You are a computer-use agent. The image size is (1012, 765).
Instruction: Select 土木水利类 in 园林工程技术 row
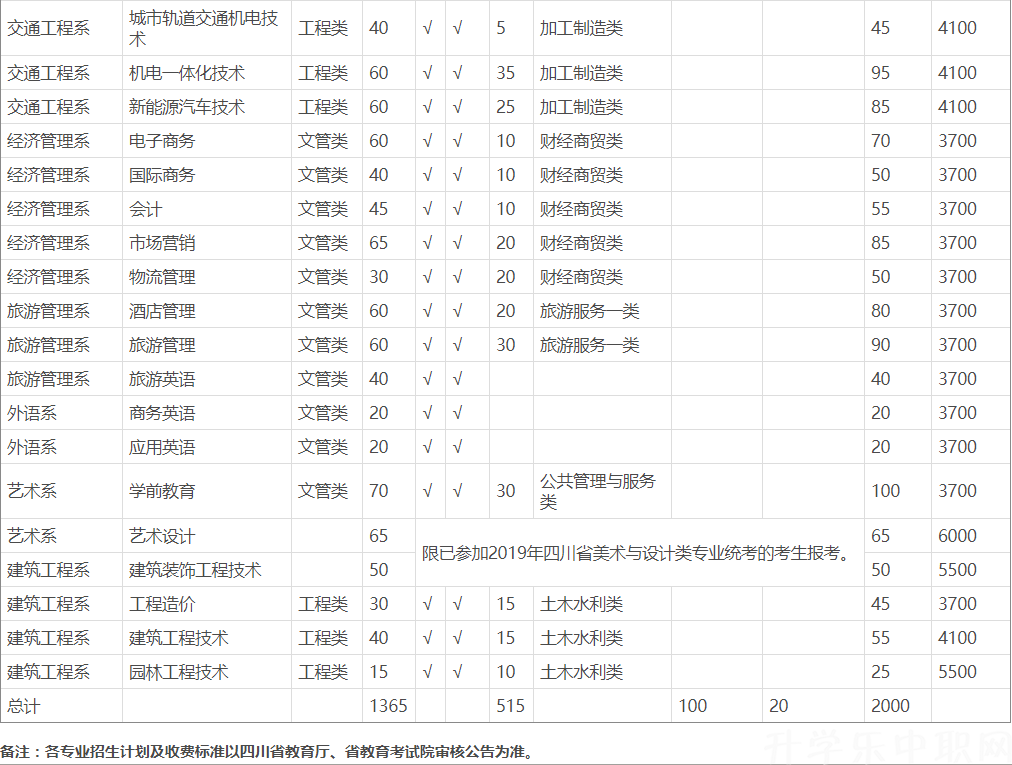tap(602, 672)
